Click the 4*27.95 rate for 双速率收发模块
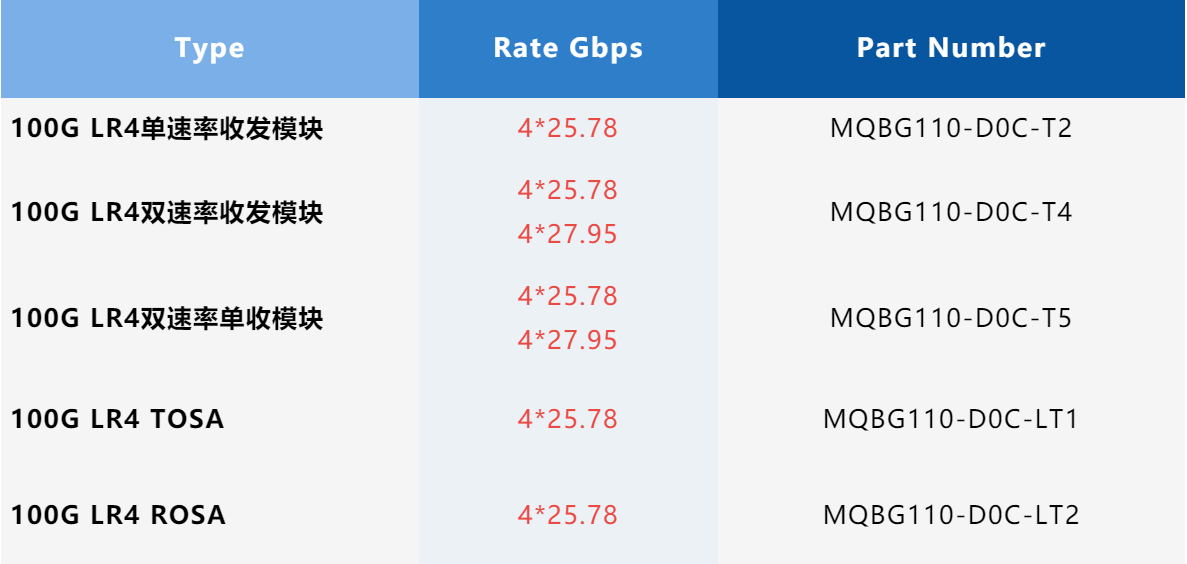The height and width of the screenshot is (564, 1187). tap(568, 234)
